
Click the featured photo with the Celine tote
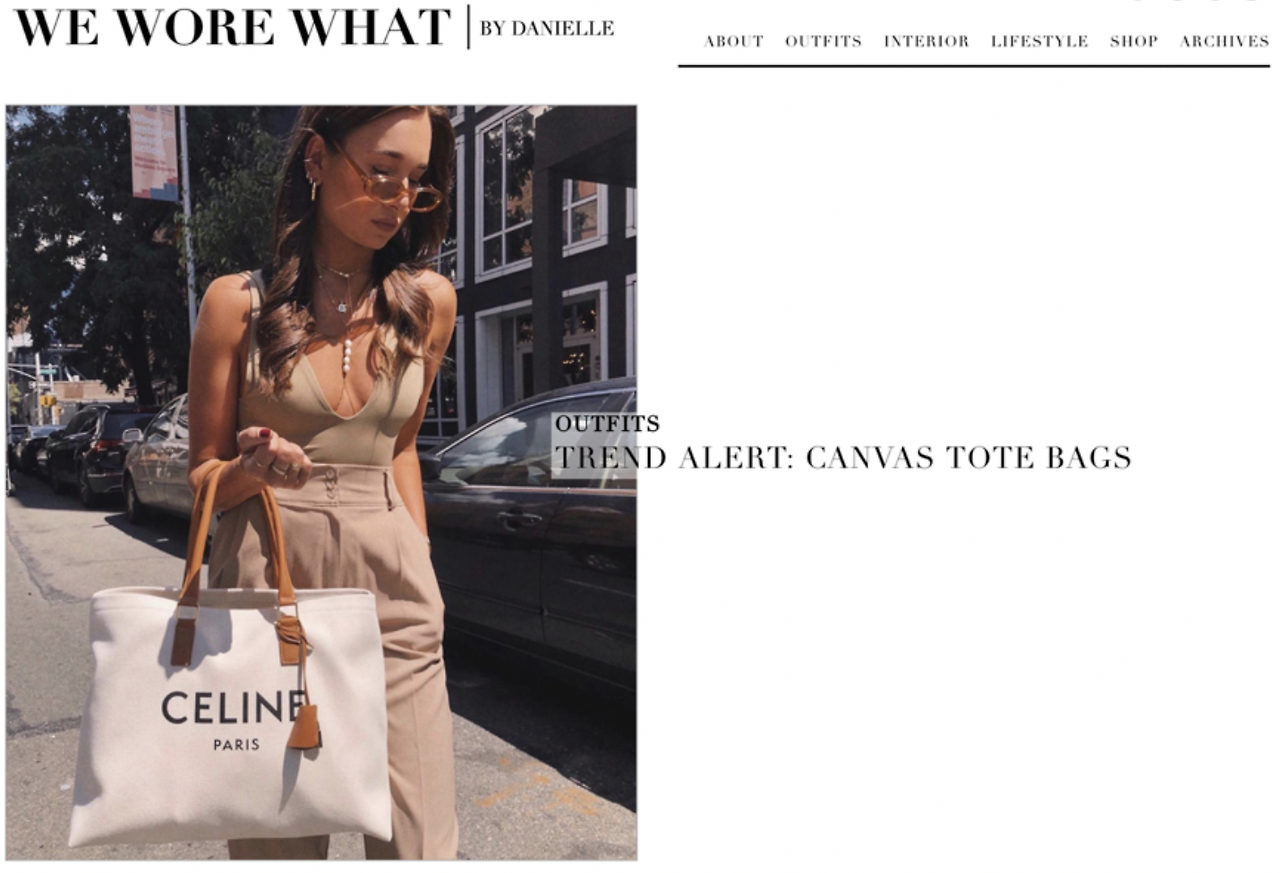click(x=321, y=483)
